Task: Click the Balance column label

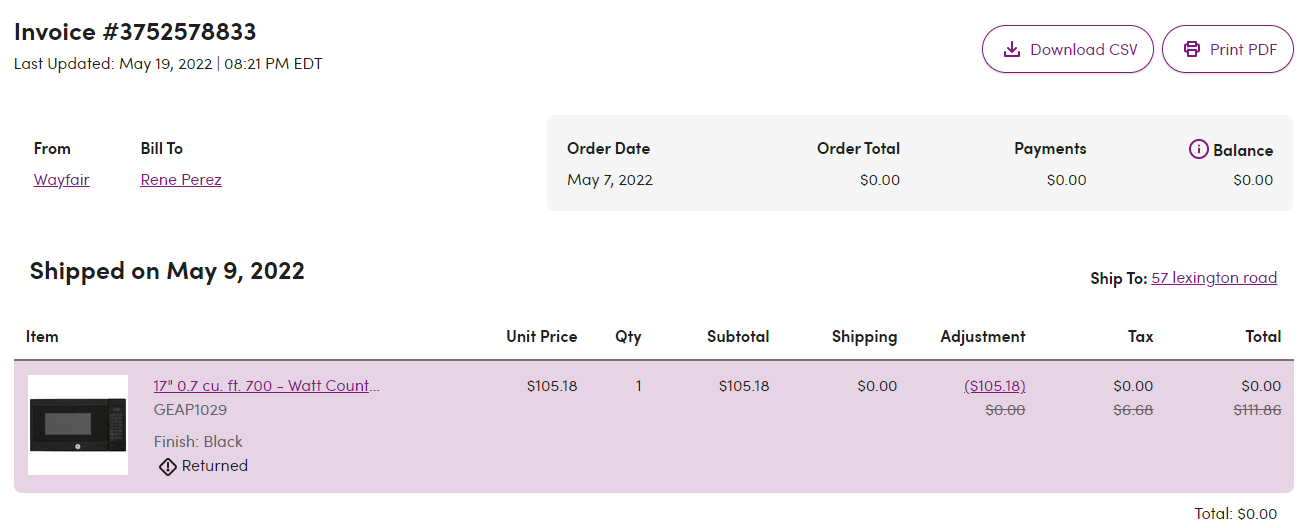Action: (x=1243, y=150)
